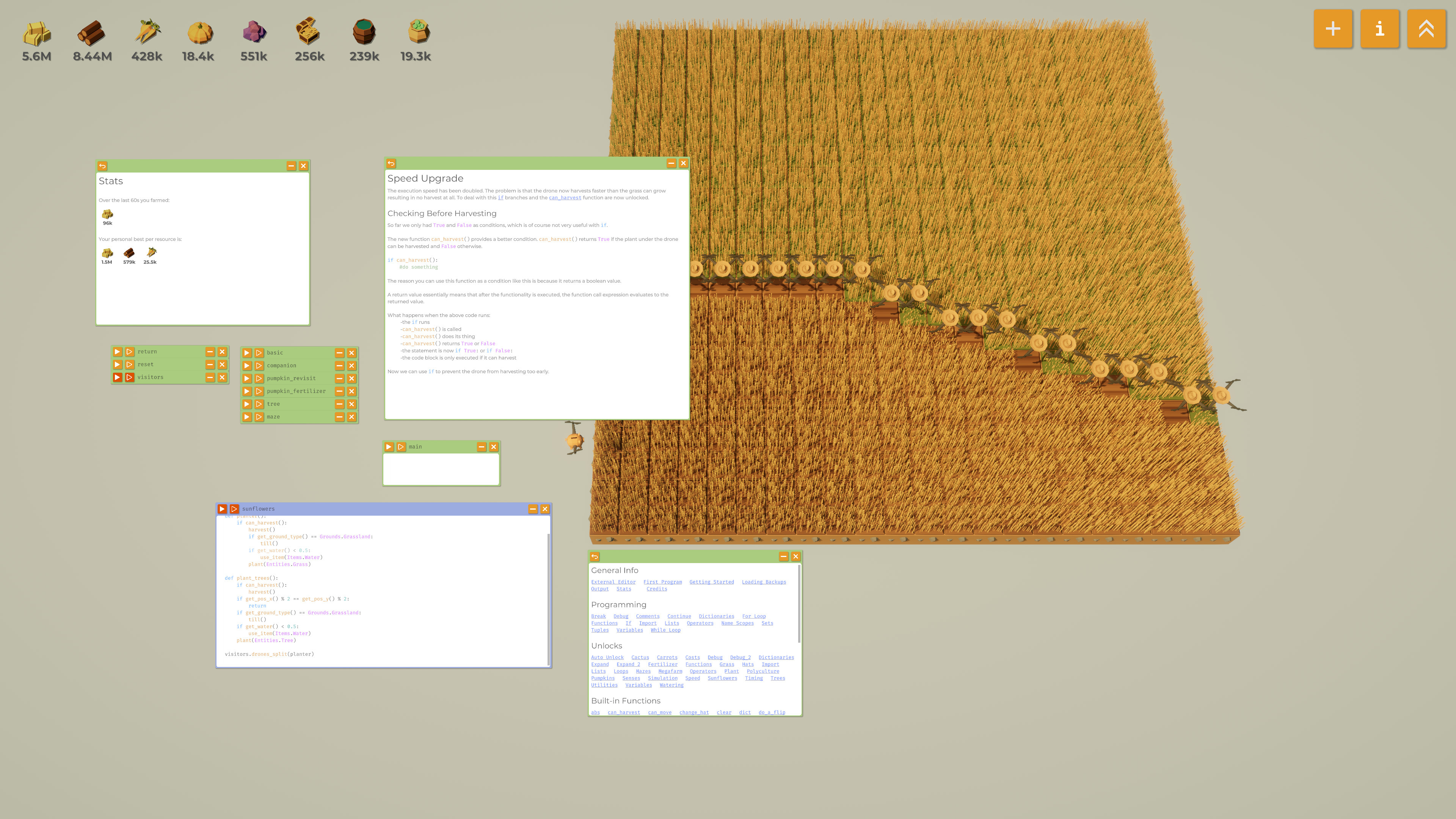Open the While Loop programming link
This screenshot has height=819, width=1456.
tap(665, 630)
